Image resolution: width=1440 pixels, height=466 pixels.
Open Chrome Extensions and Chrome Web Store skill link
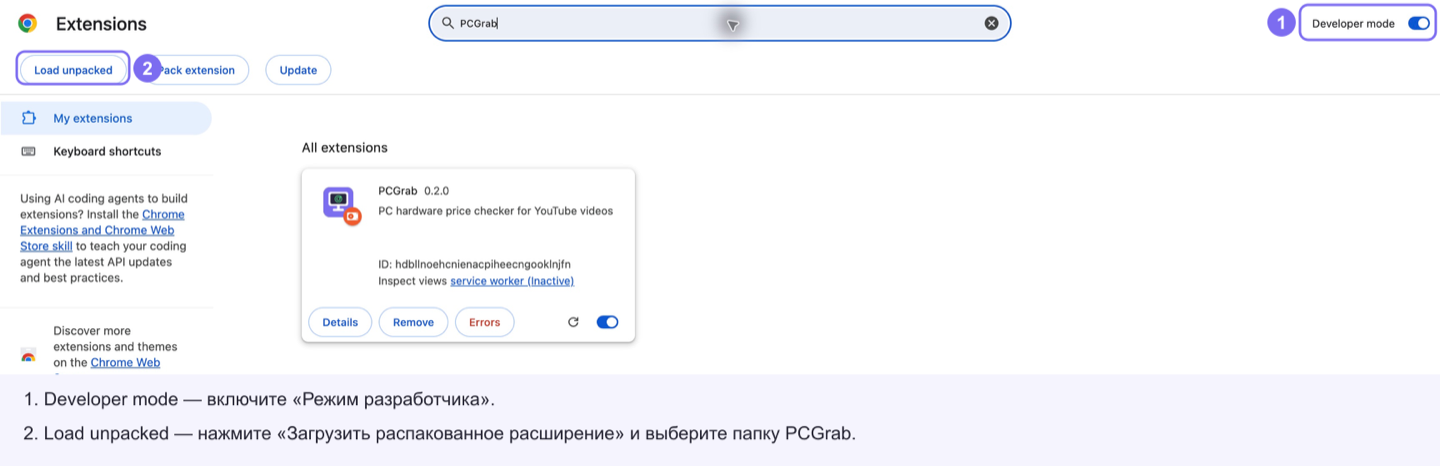[x=102, y=230]
